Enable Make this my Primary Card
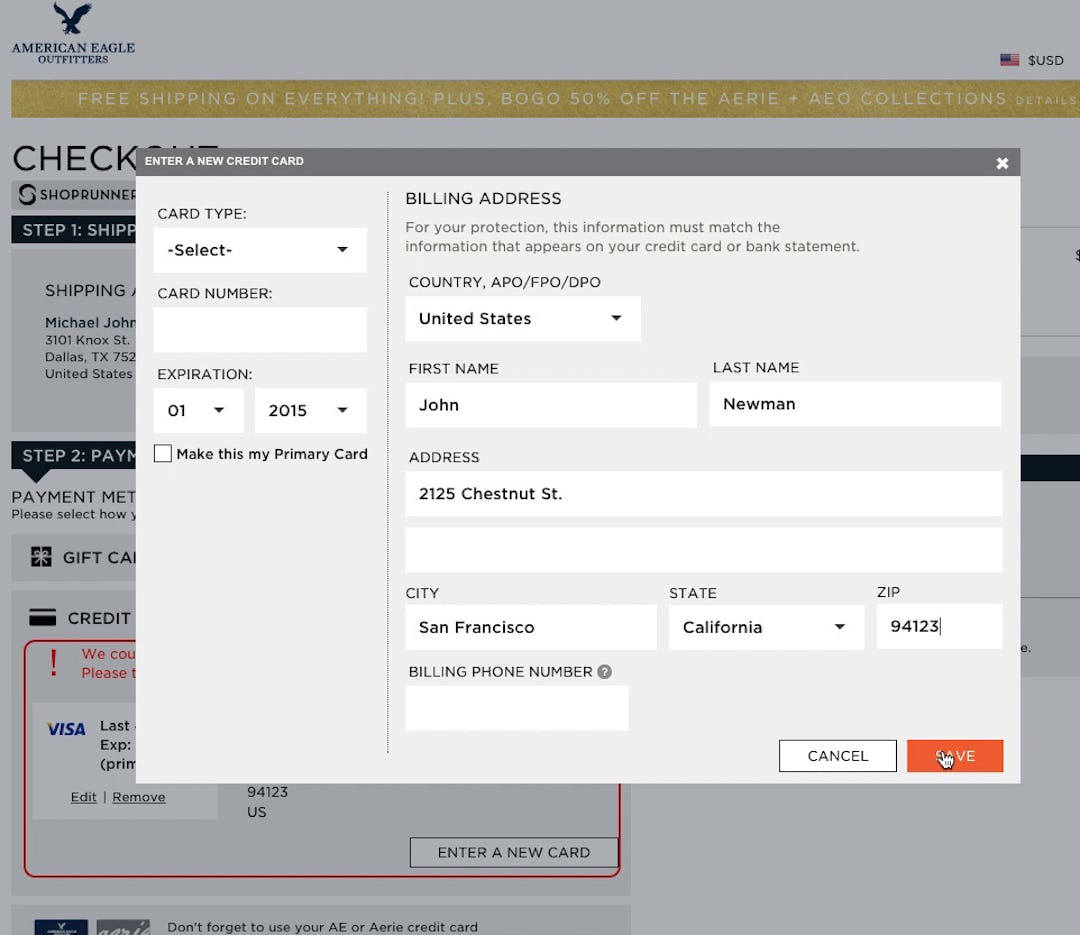 click(x=163, y=453)
